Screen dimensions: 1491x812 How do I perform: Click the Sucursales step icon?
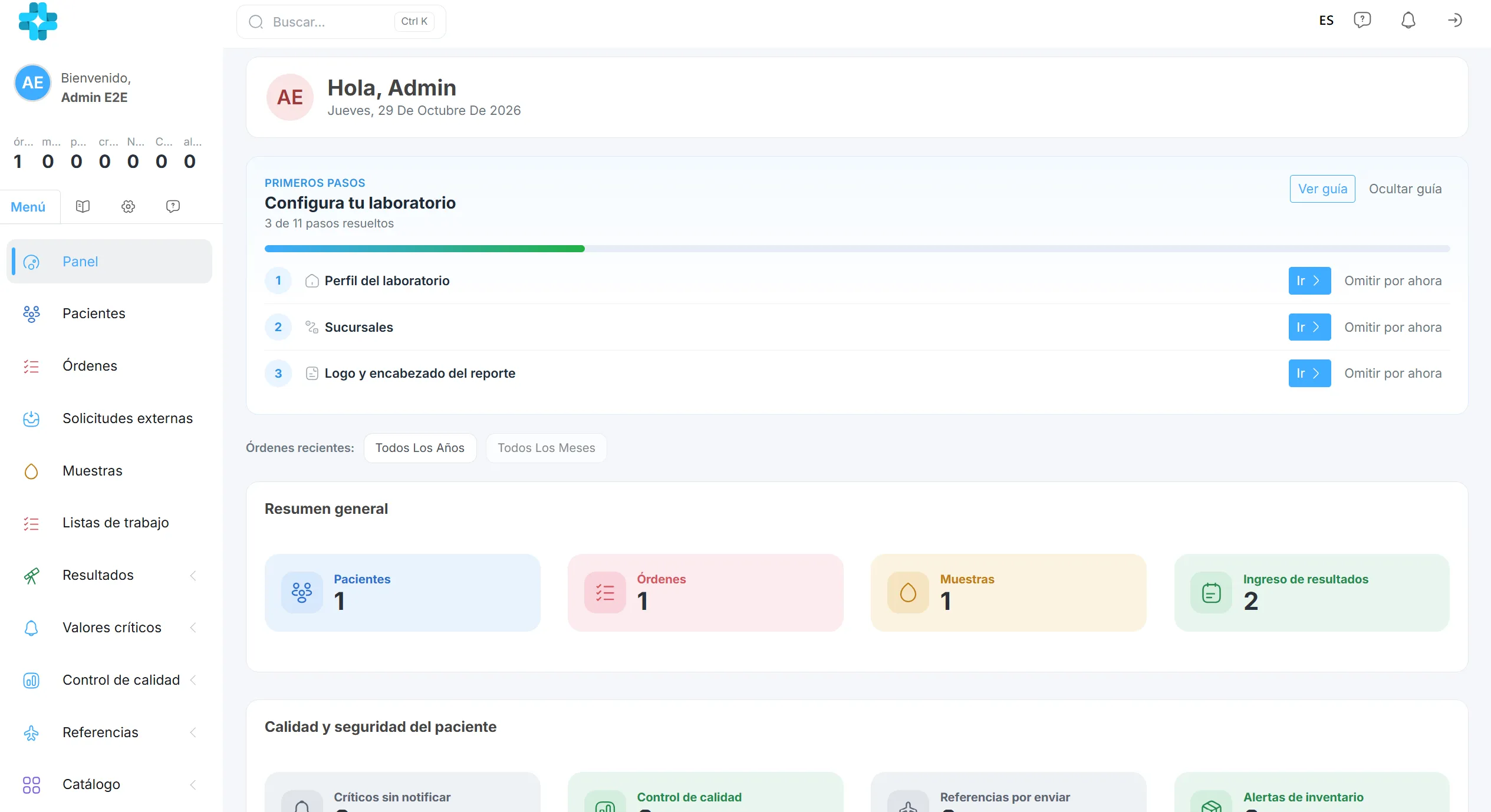pos(312,327)
